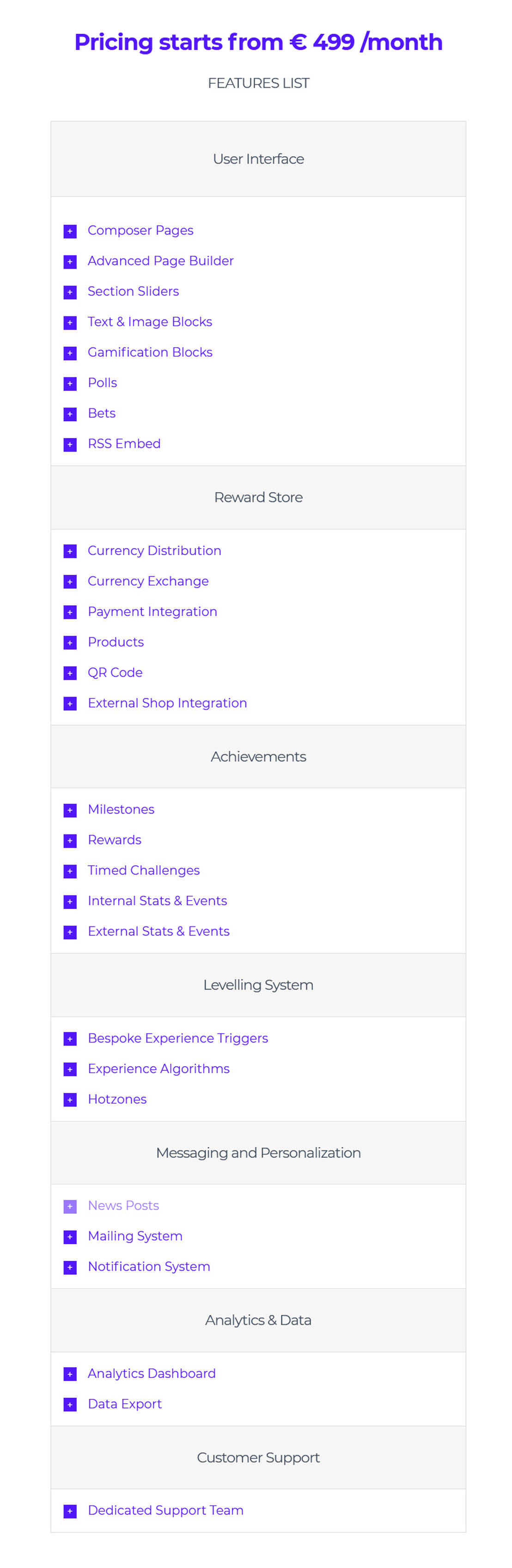The height and width of the screenshot is (1568, 512).
Task: Toggle open the Notification System entry
Action: pos(69,1267)
